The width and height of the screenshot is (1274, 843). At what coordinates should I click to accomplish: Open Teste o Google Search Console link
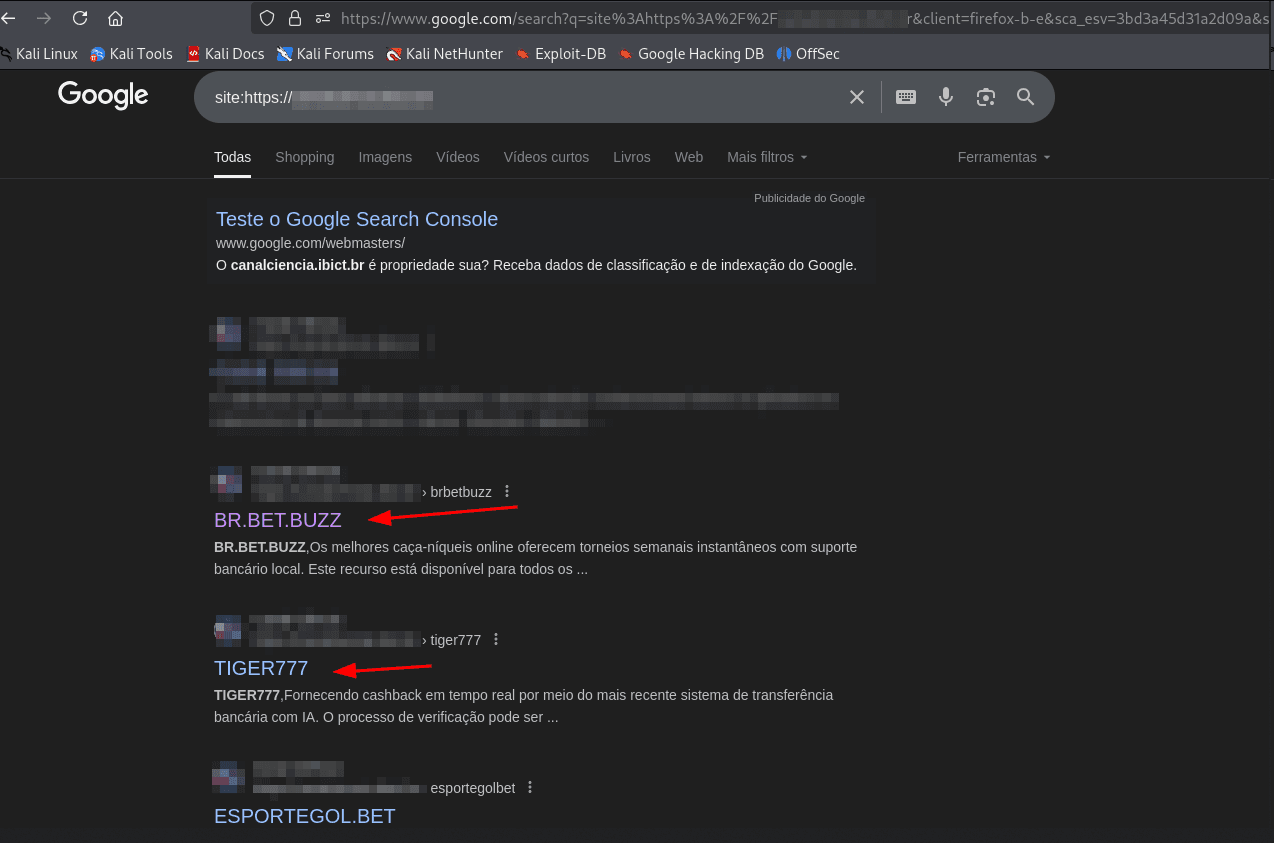tap(357, 219)
